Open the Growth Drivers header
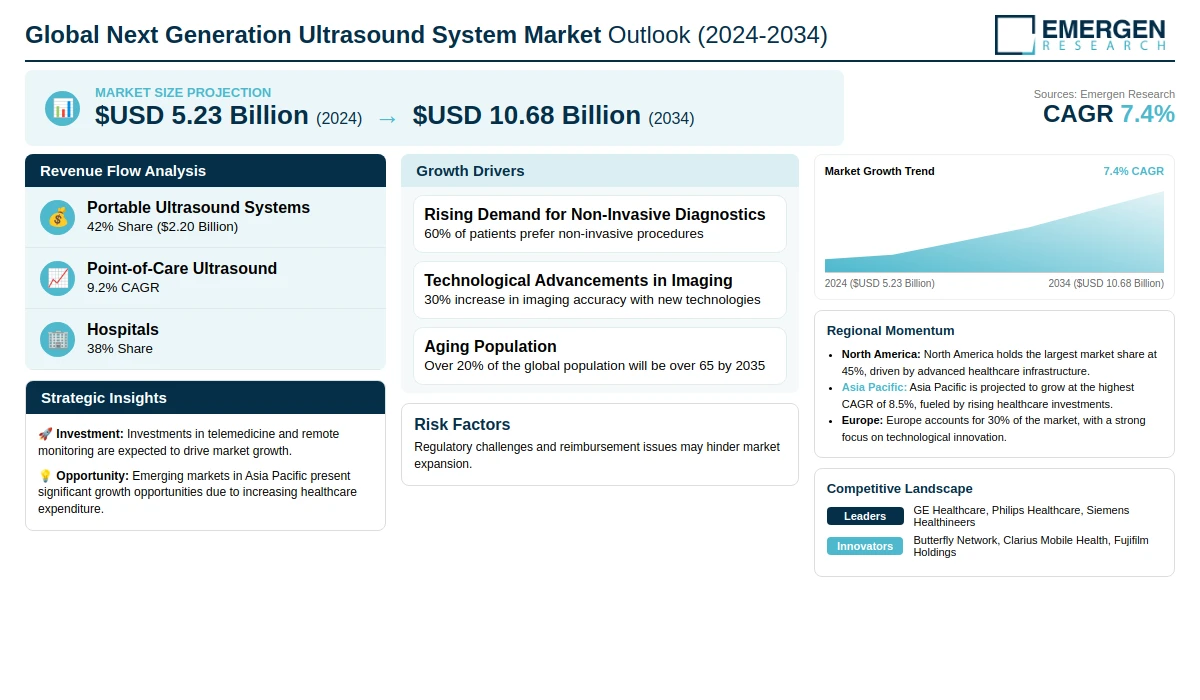The width and height of the screenshot is (1200, 700). coord(600,171)
